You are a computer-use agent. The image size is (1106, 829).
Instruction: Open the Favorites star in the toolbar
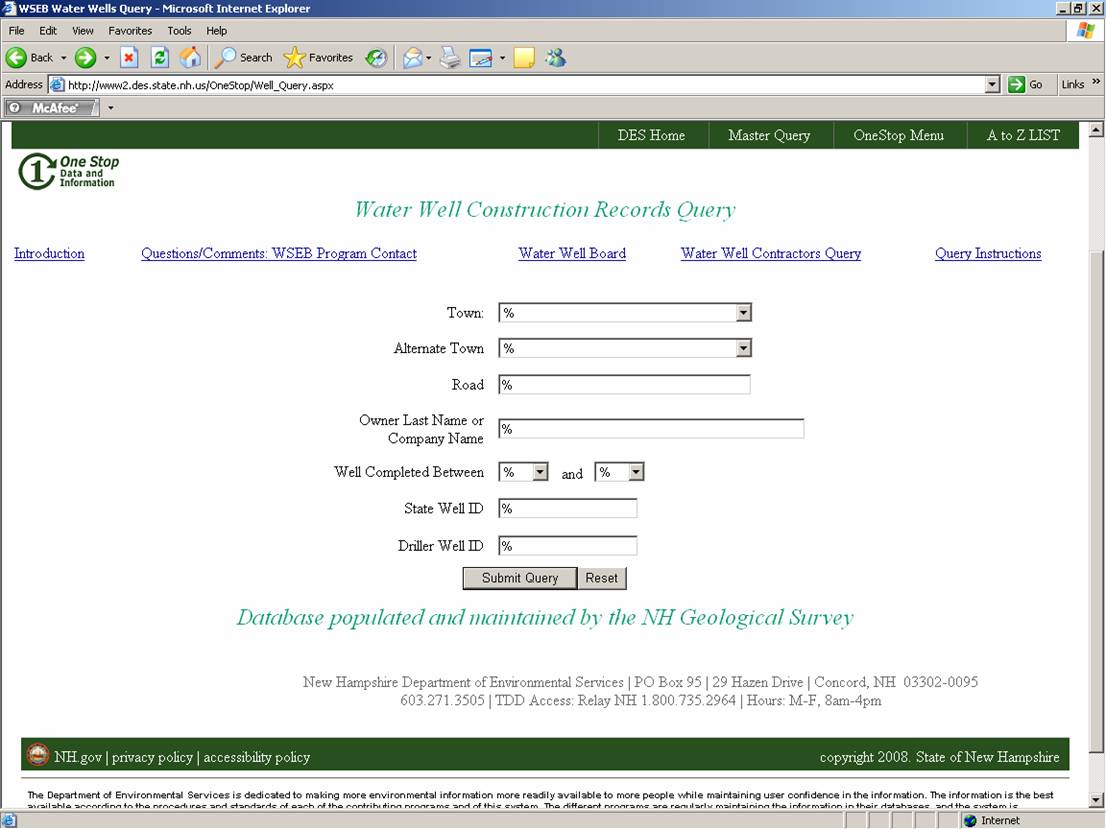318,58
